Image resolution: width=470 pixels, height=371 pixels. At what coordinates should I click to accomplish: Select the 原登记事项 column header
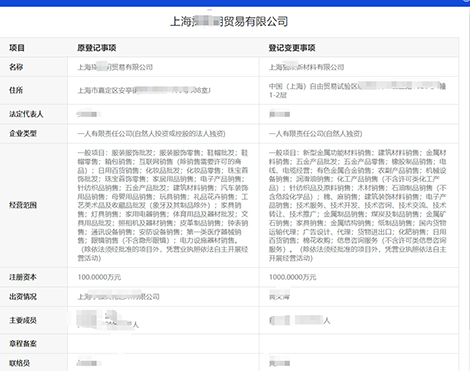click(x=97, y=48)
